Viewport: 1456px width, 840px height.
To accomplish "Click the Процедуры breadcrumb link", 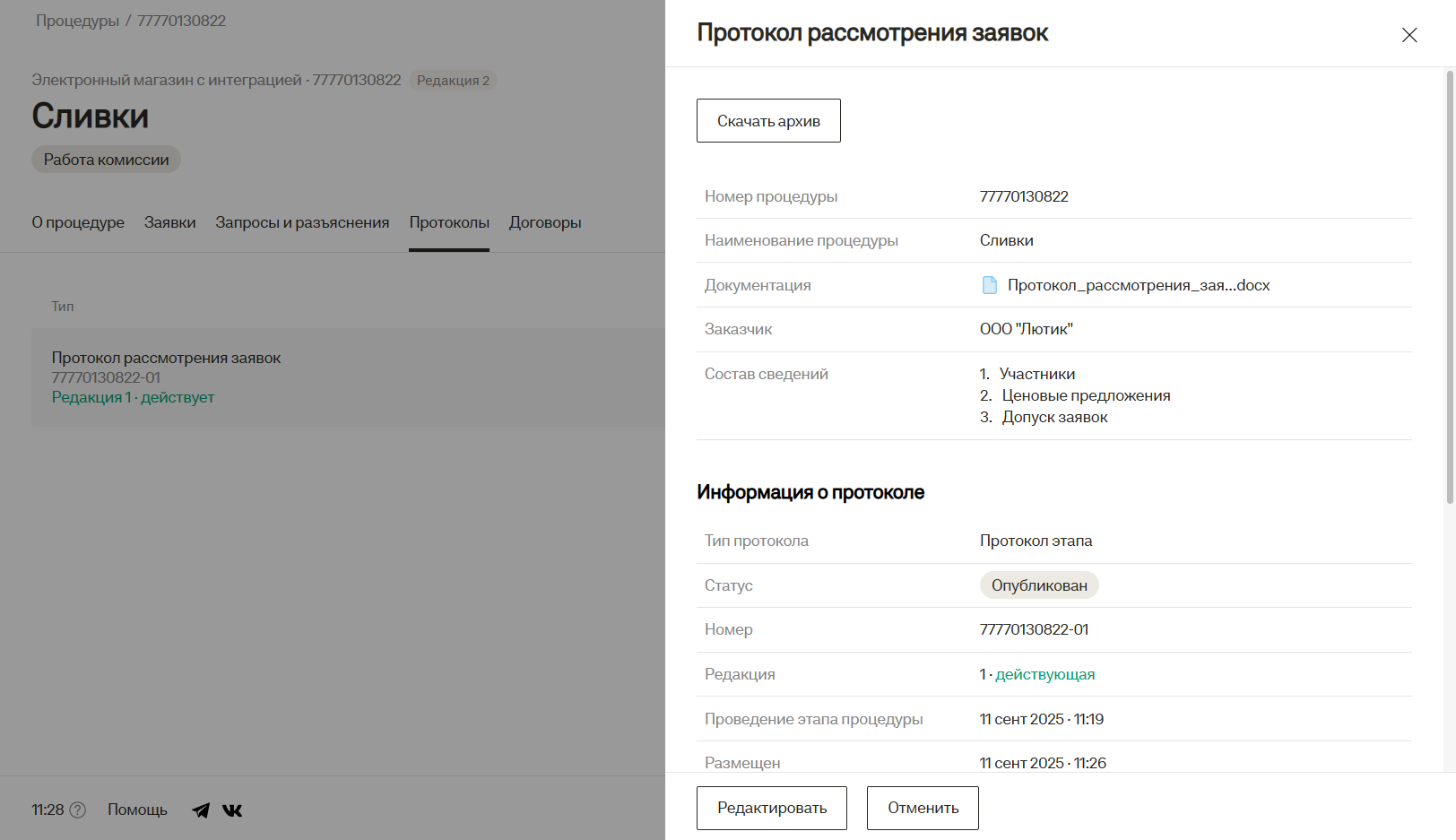I will pyautogui.click(x=77, y=21).
